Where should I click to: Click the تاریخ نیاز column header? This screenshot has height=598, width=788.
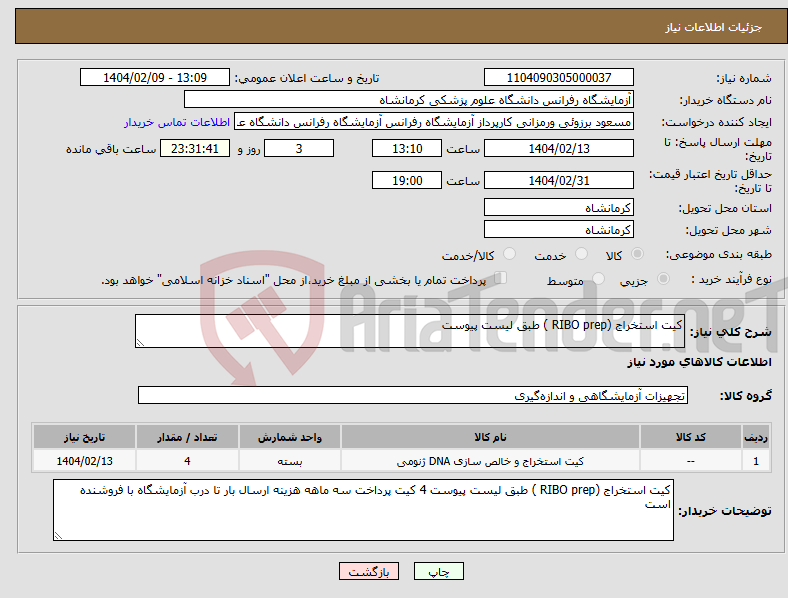pos(84,437)
